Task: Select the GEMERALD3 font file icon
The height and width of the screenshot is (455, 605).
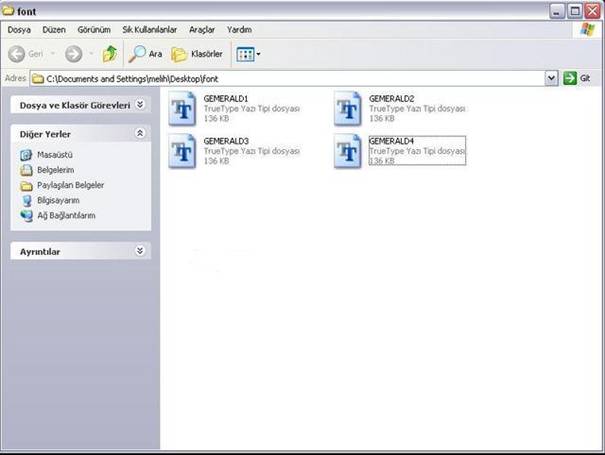Action: 183,152
